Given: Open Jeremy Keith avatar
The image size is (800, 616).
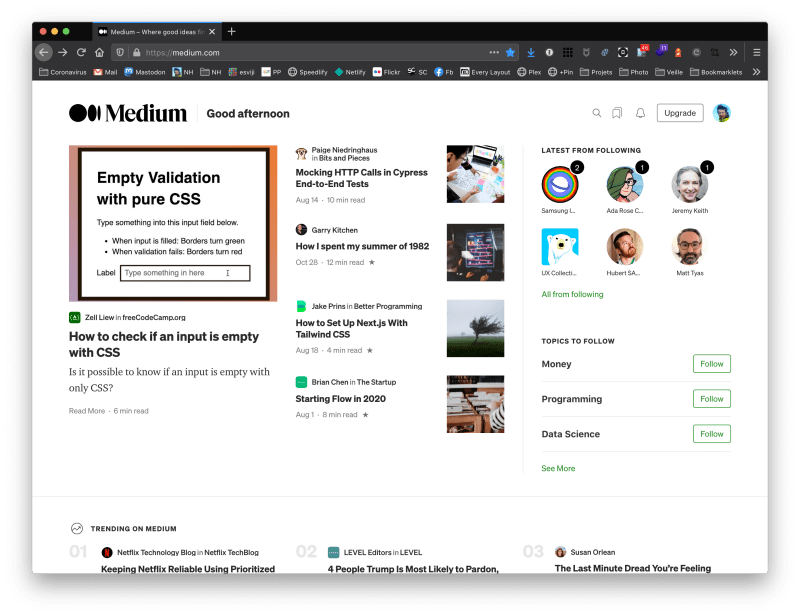Looking at the screenshot, I should (689, 184).
